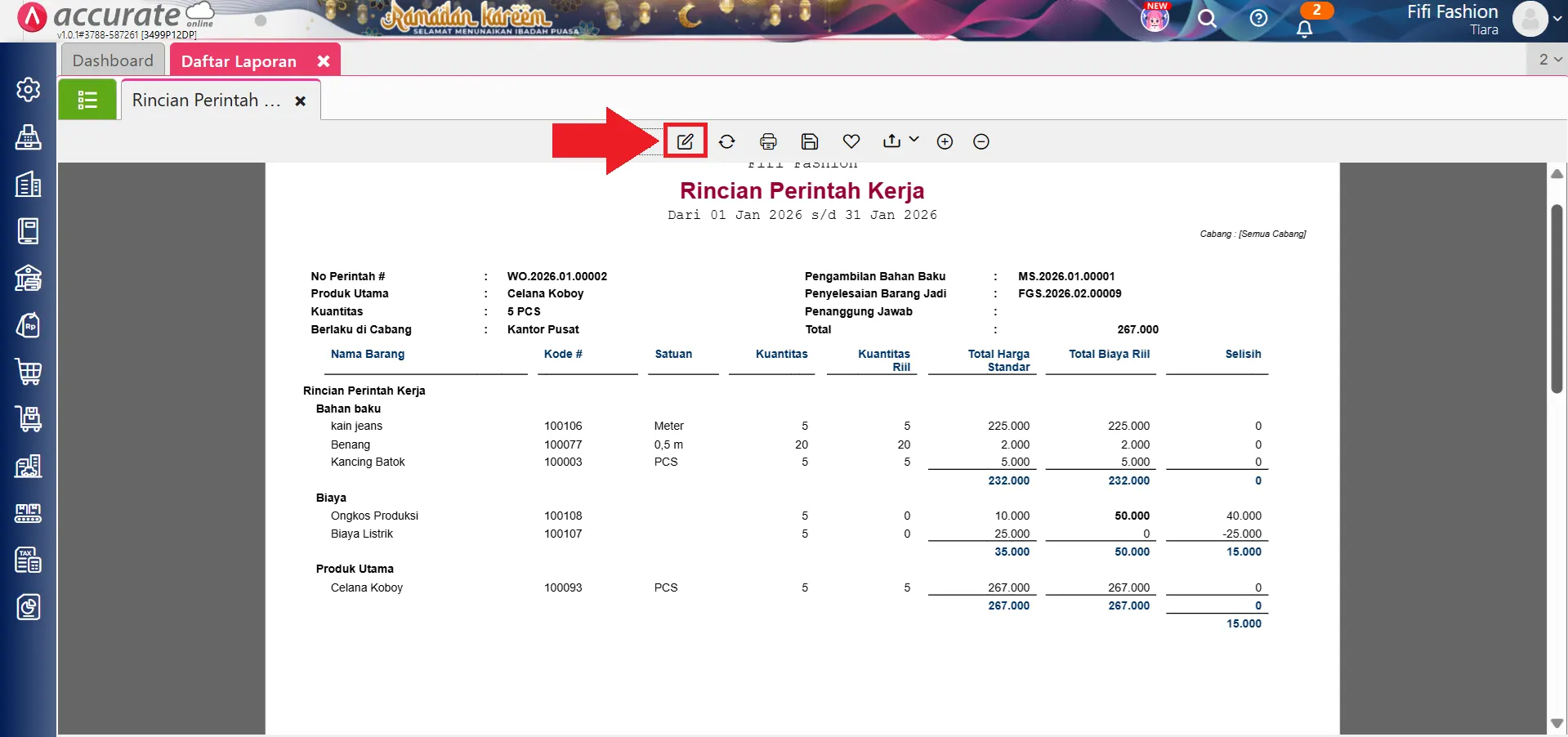Open the help question mark icon
Image resolution: width=1568 pixels, height=737 pixels.
(x=1258, y=18)
